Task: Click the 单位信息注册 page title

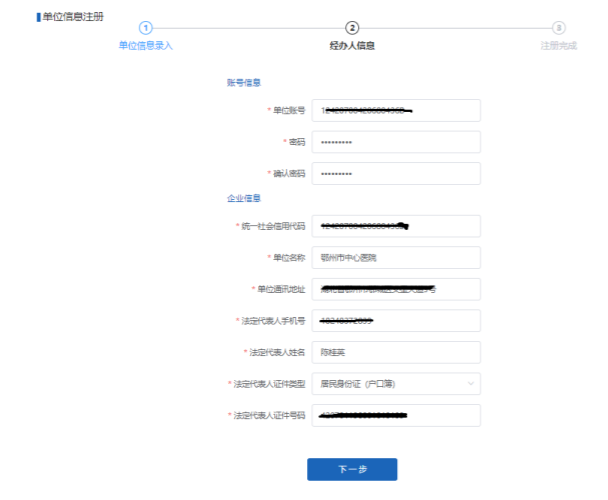Action: [x=71, y=17]
